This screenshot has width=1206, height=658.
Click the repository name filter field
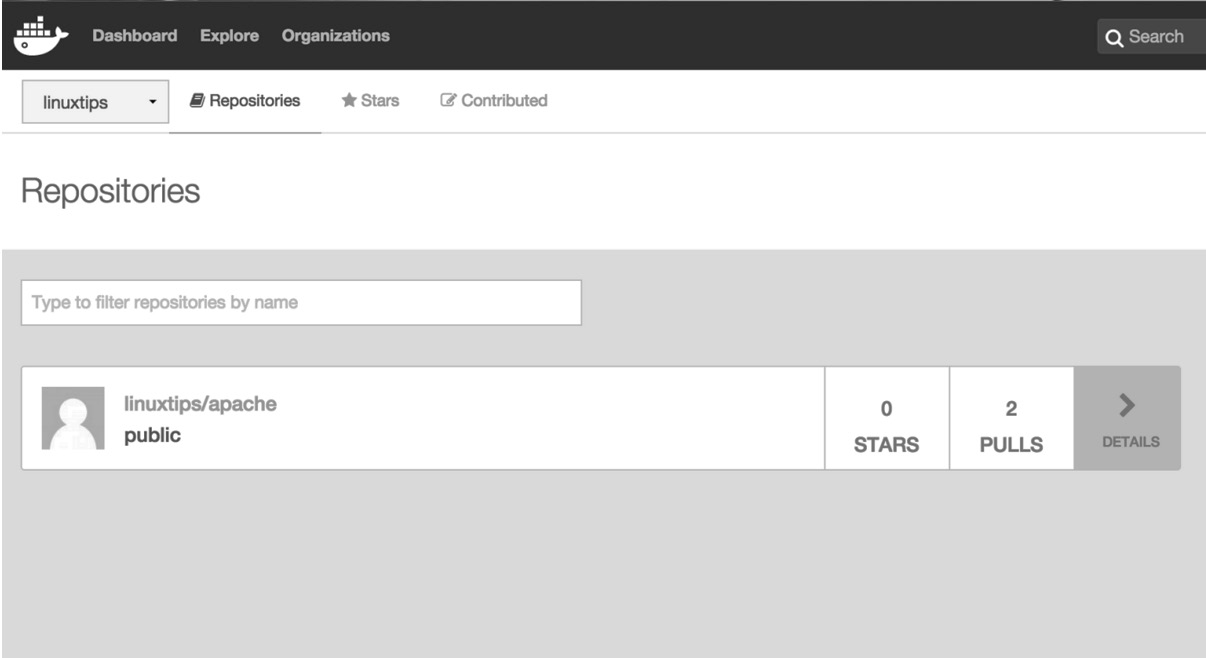(300, 300)
